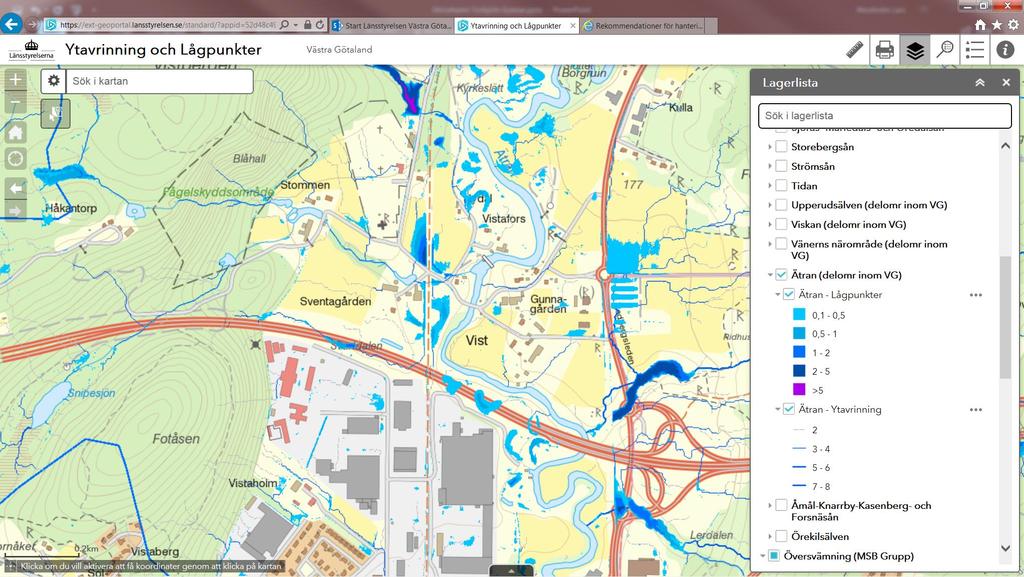Image resolution: width=1024 pixels, height=577 pixels.
Task: Collapse Översvämning (MSB Grupp) group
Action: point(763,556)
